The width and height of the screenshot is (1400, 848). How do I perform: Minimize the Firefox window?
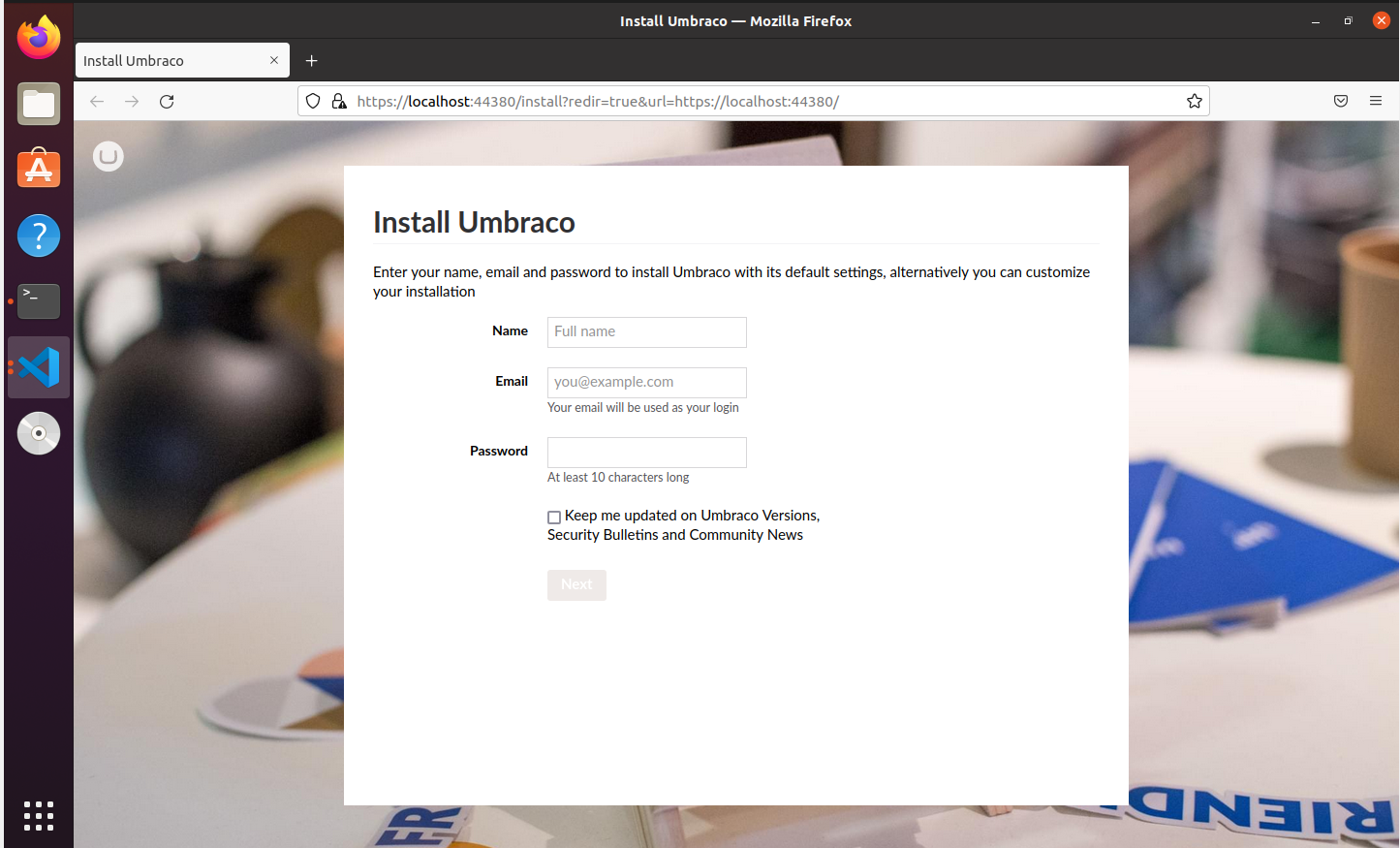(1316, 20)
